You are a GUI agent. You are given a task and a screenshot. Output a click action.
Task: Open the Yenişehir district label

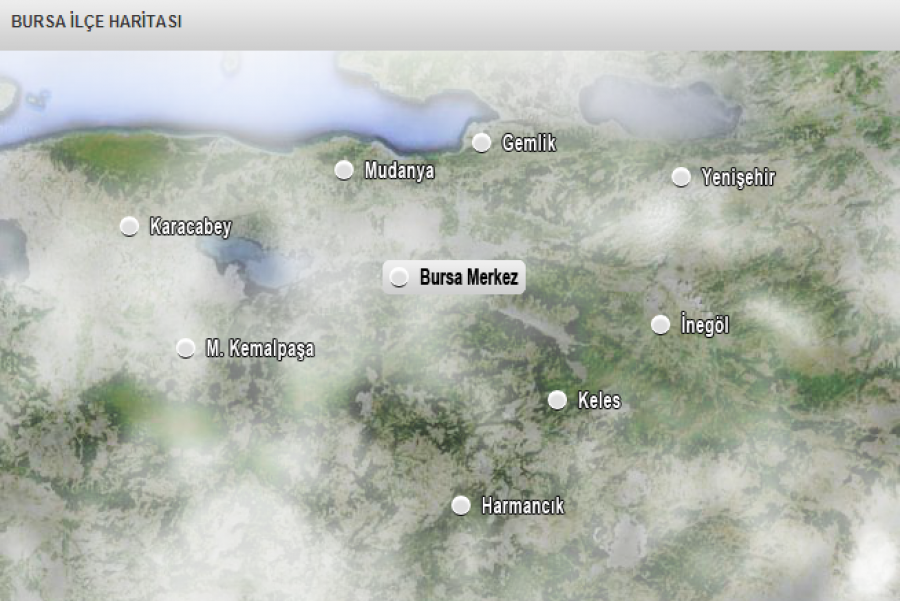(738, 177)
